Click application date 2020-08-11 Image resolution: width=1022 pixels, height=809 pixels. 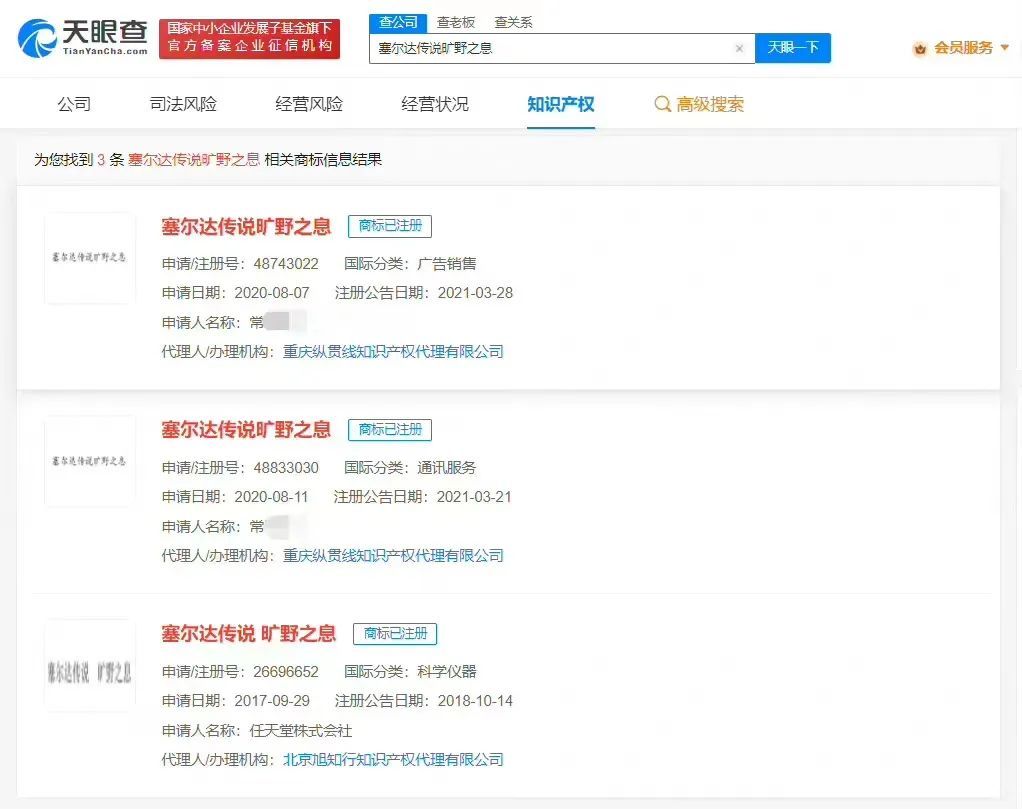point(271,497)
